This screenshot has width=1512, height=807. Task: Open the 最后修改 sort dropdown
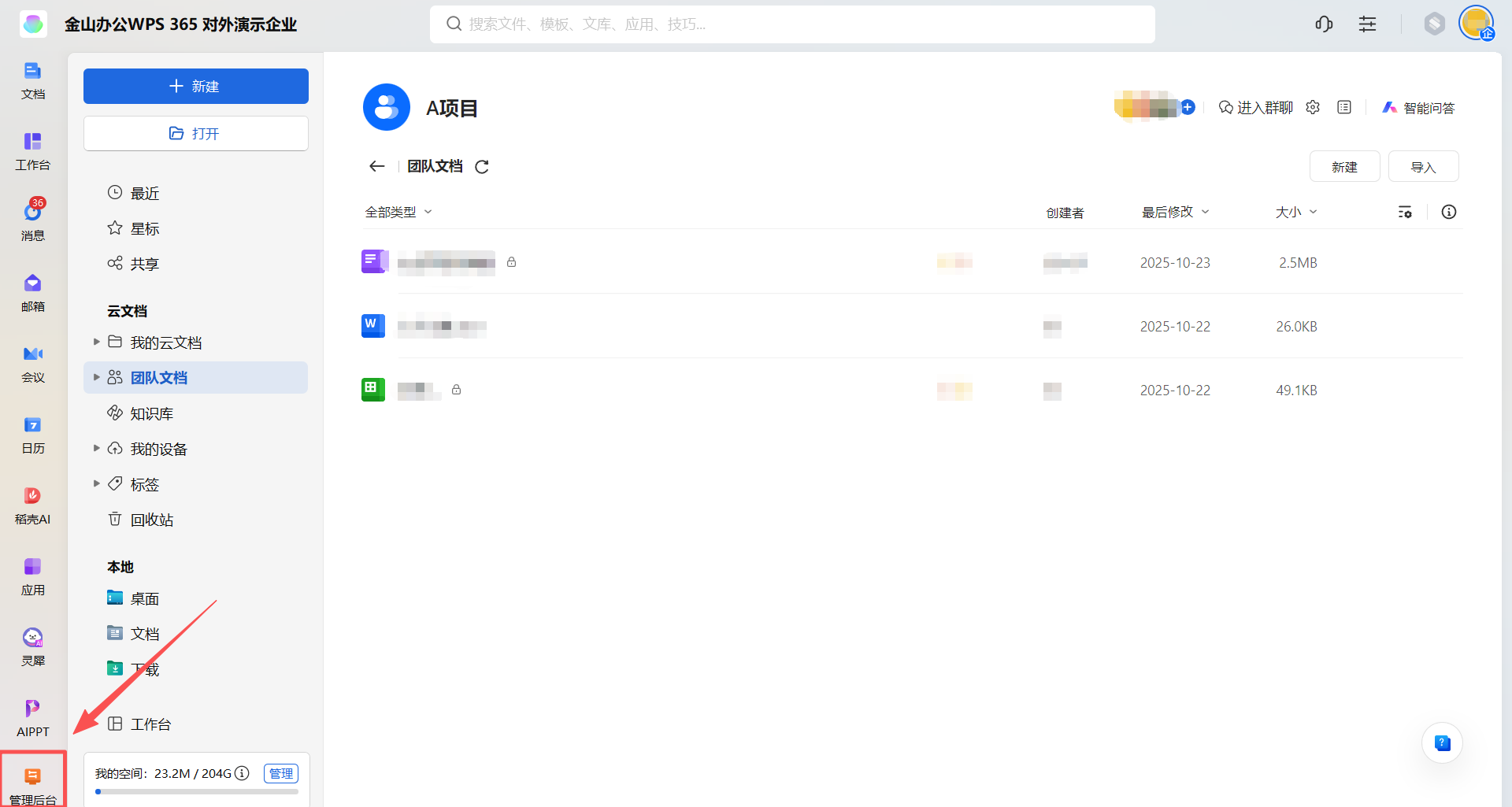coord(1175,212)
